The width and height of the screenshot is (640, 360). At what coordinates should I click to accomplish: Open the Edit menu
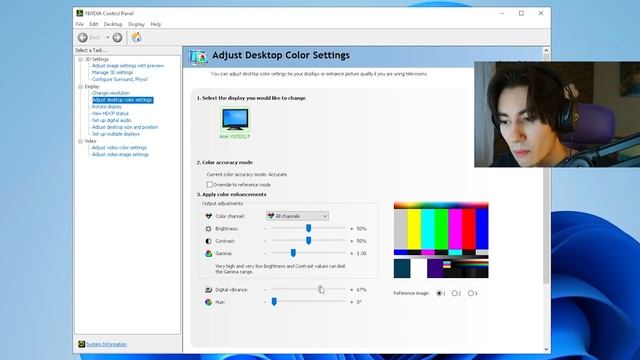tap(94, 24)
